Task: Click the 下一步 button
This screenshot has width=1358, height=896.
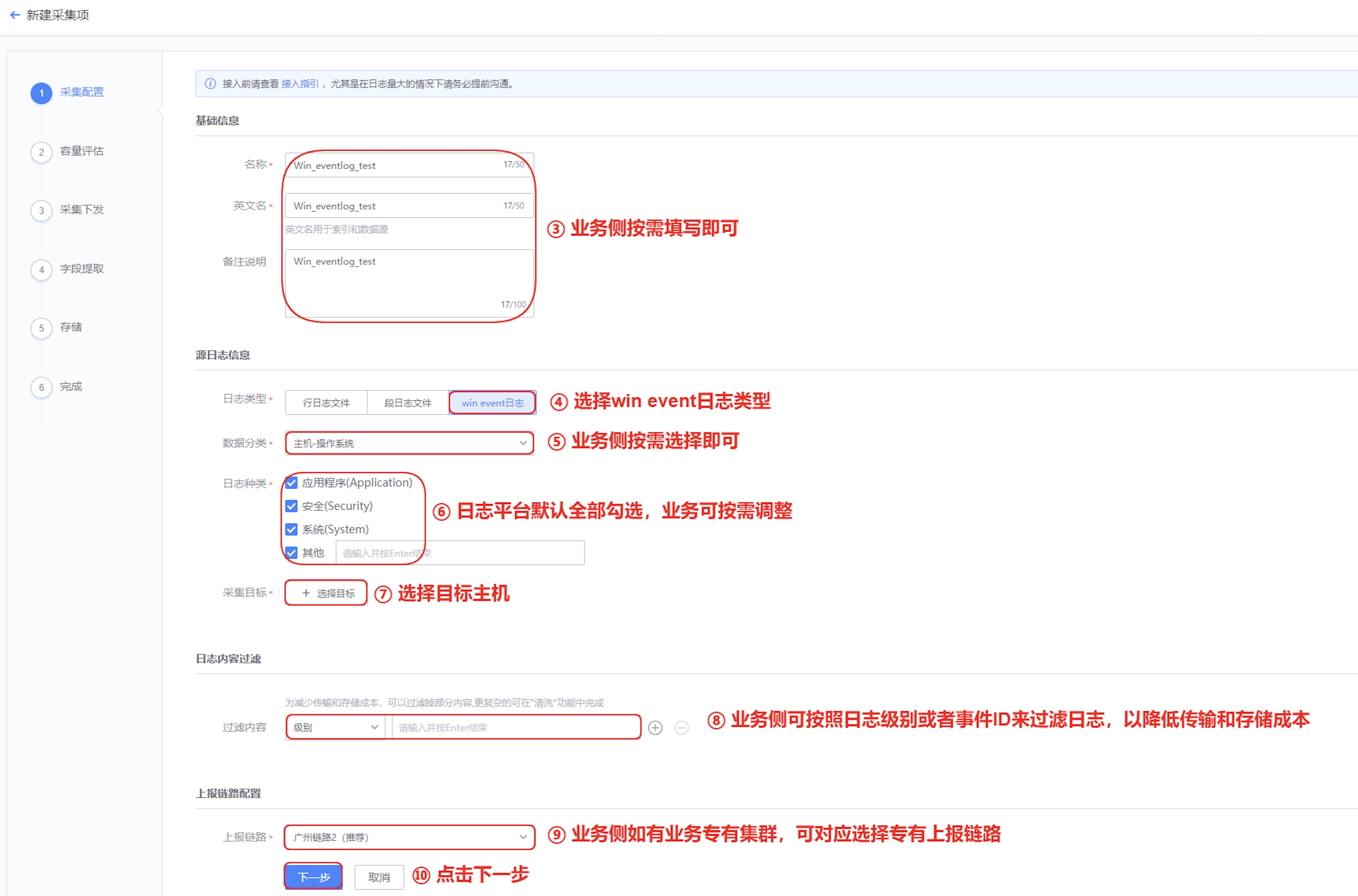Action: 313,876
